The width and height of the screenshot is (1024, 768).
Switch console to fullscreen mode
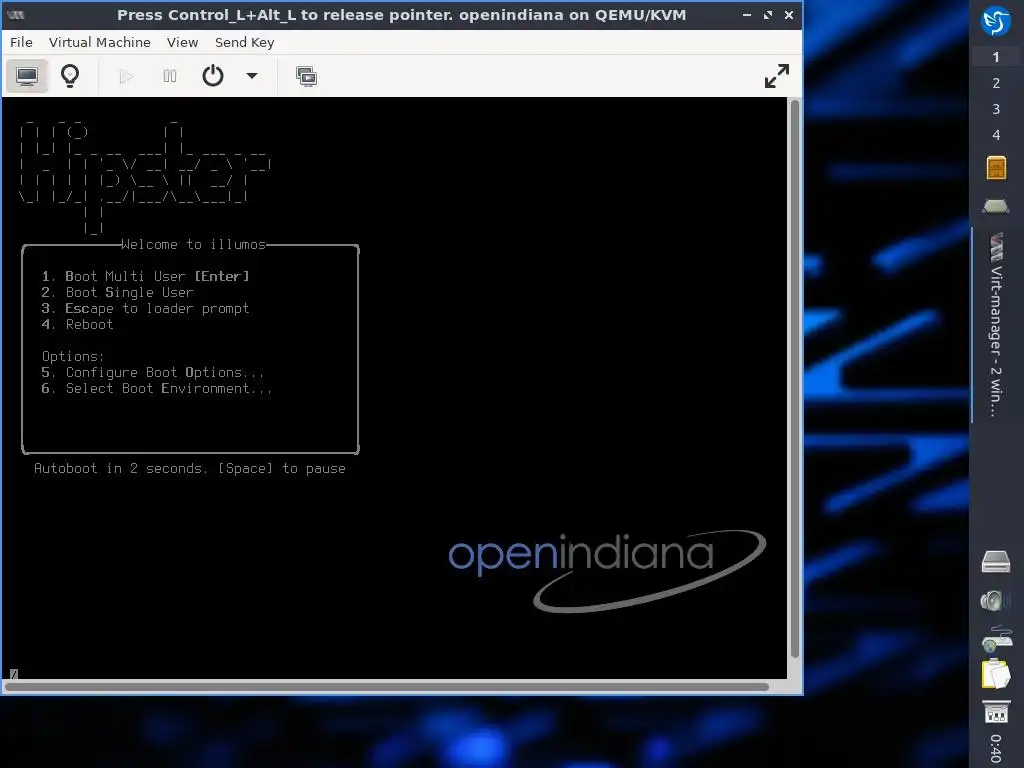point(776,76)
